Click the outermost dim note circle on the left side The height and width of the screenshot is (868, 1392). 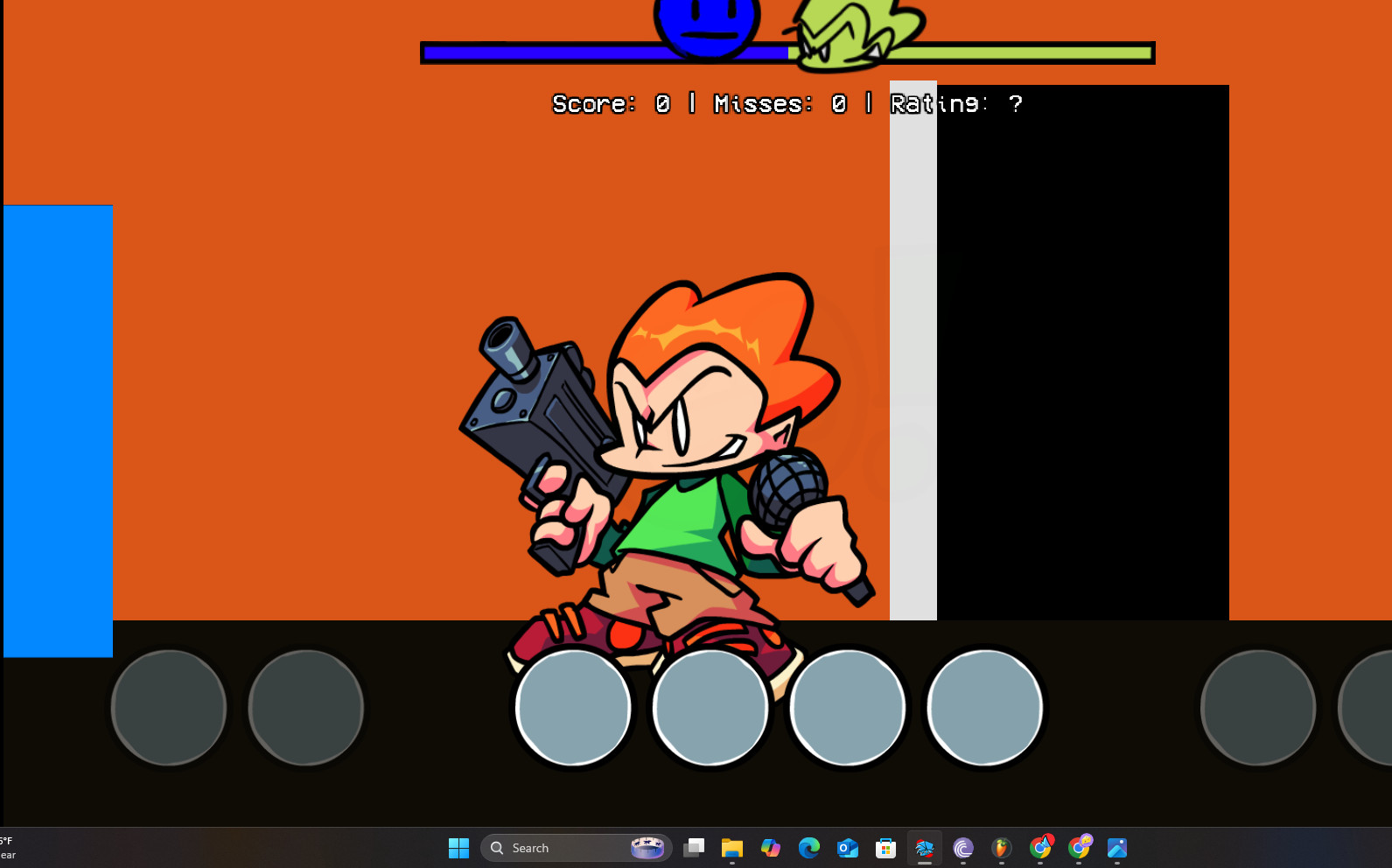[169, 707]
